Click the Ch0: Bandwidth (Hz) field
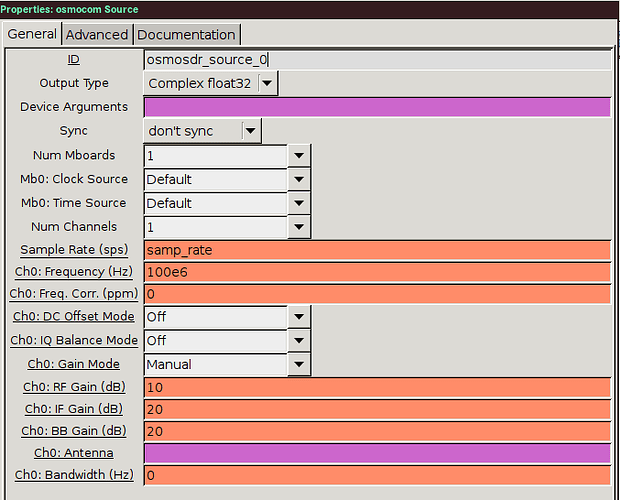 (378, 475)
